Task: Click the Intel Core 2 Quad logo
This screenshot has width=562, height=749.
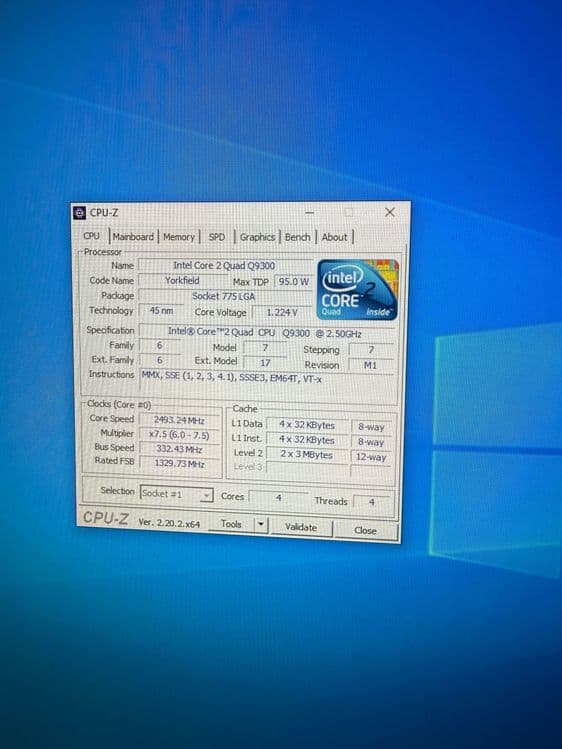Action: [358, 289]
